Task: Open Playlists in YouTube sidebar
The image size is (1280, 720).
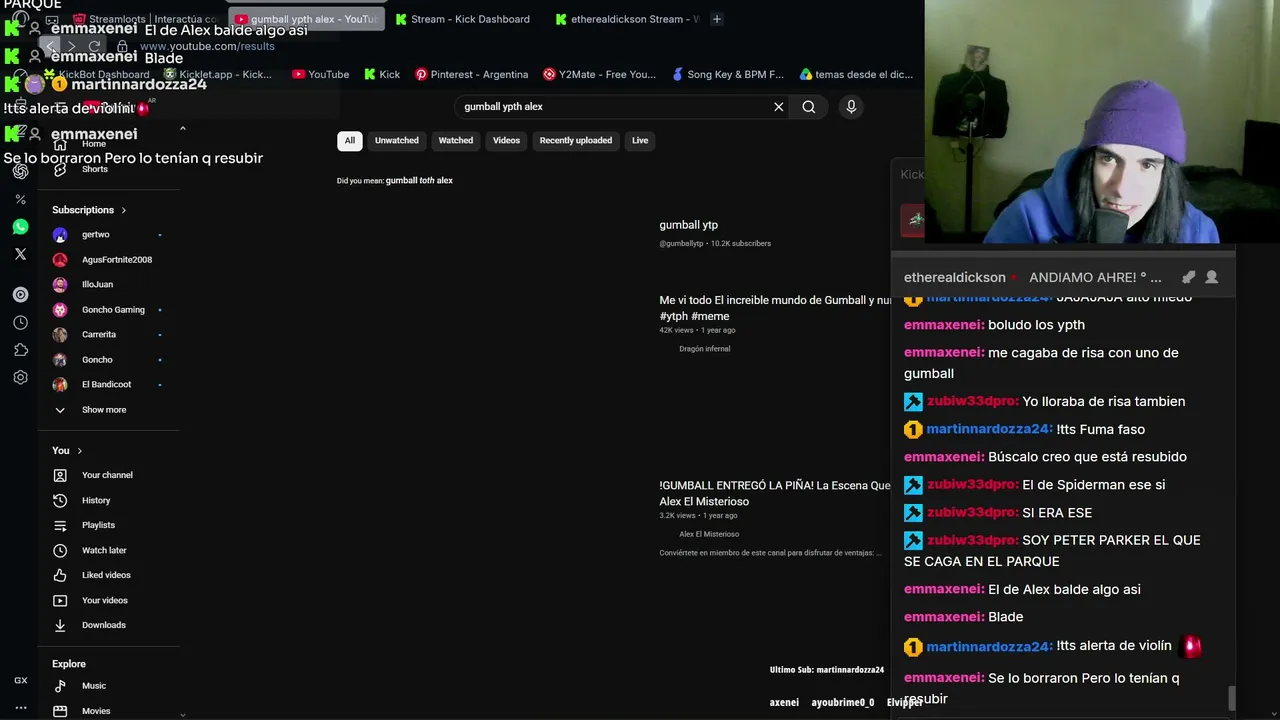Action: (x=98, y=525)
